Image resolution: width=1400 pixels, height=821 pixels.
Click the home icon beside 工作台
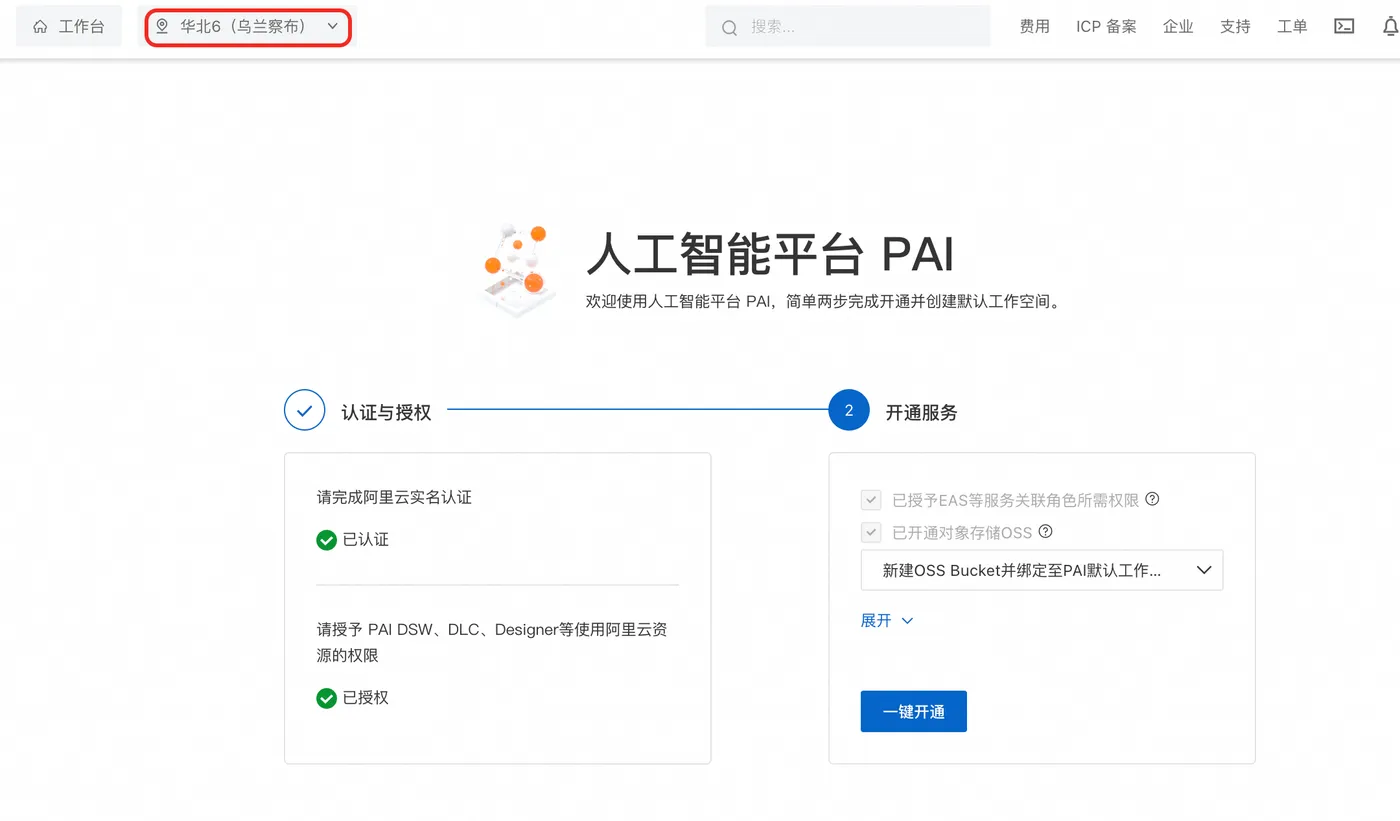pyautogui.click(x=40, y=27)
